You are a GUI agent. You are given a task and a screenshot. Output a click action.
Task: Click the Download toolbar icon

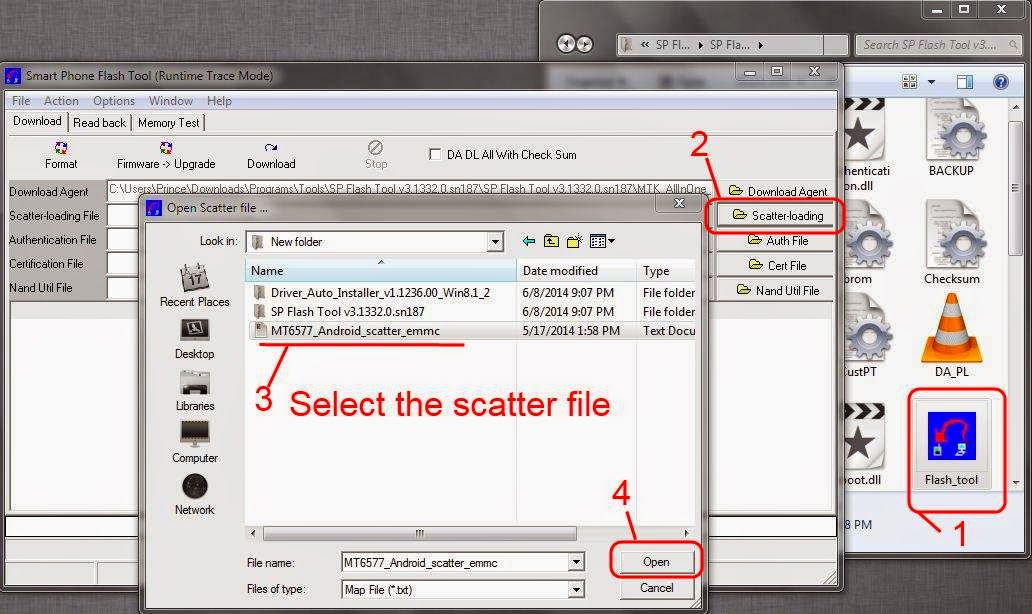tap(271, 155)
